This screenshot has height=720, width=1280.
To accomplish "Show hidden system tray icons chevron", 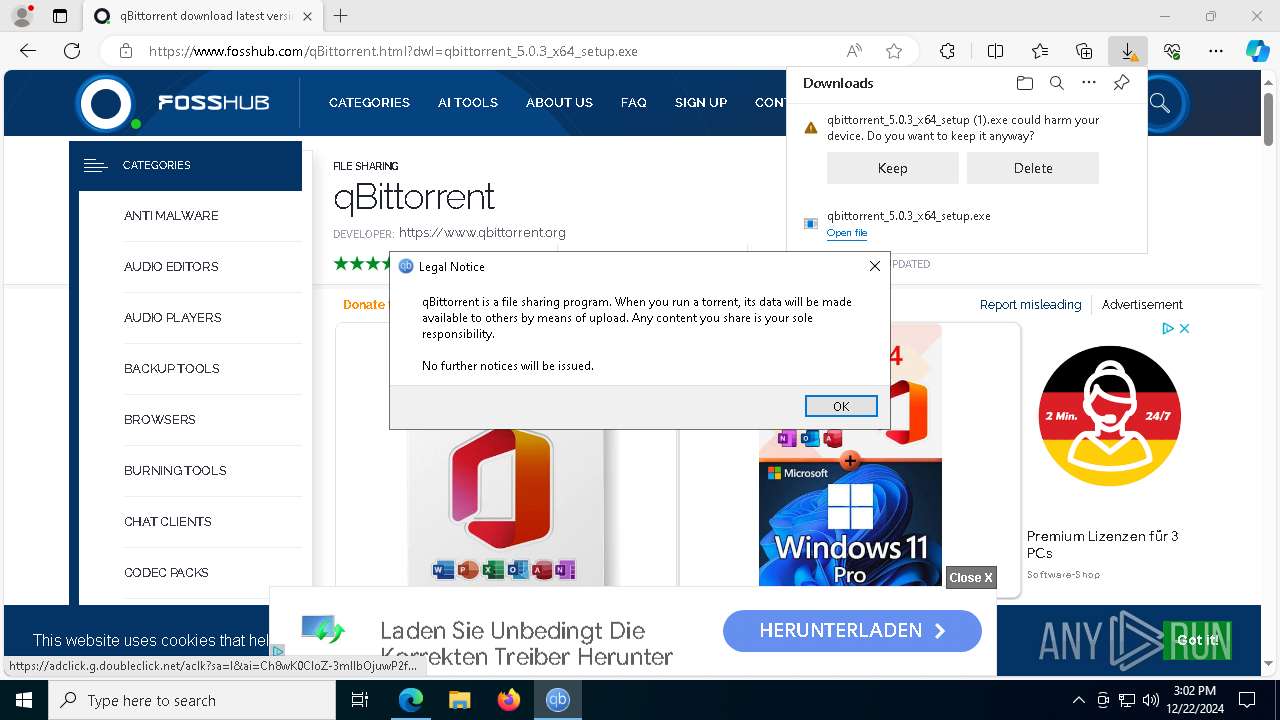I will 1078,700.
